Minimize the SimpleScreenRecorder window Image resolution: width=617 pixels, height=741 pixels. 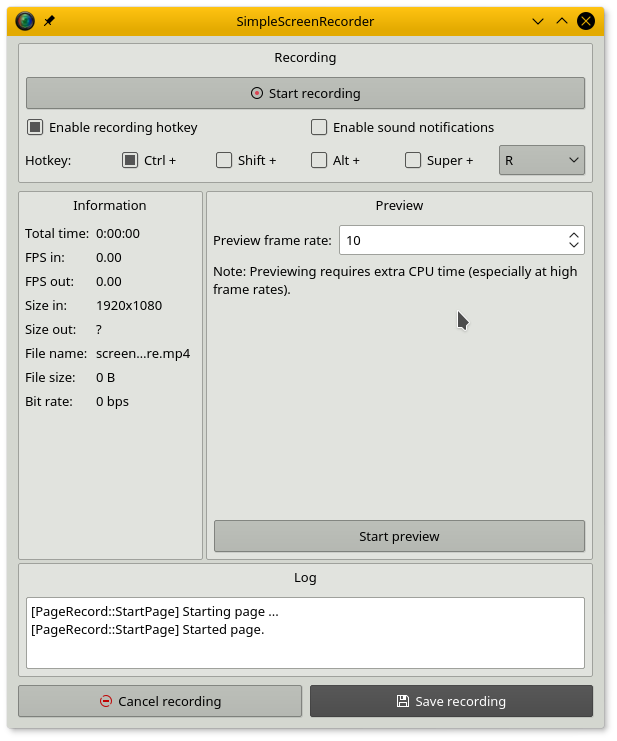tap(539, 20)
